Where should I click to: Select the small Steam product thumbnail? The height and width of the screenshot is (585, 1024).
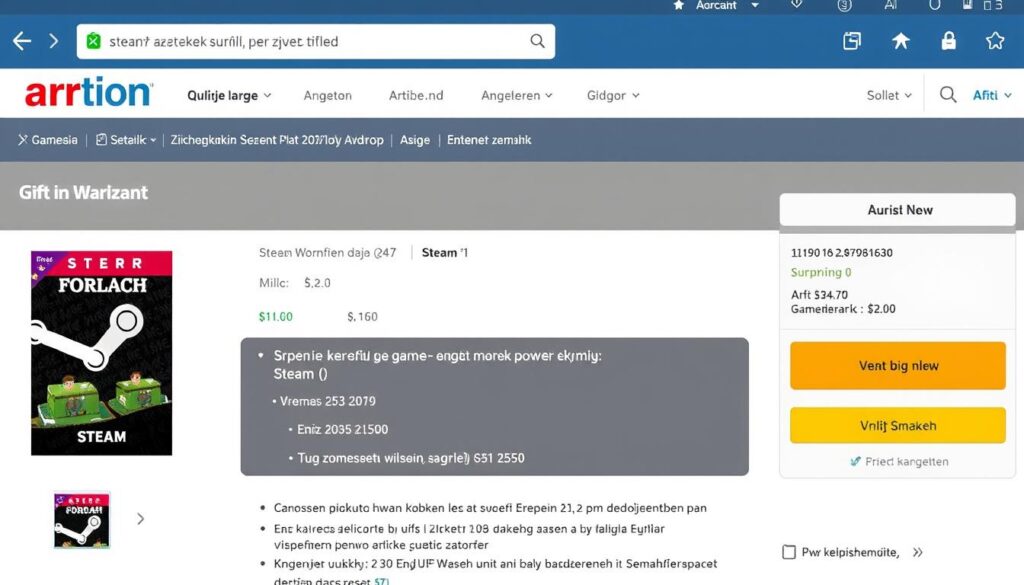click(81, 521)
